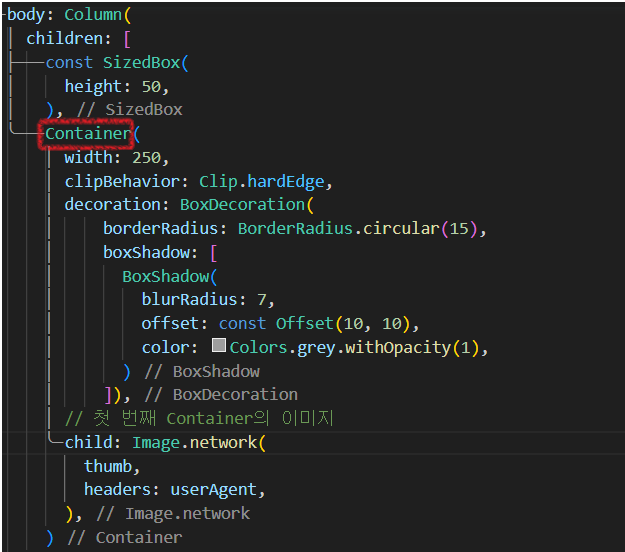
Task: Click the 'color:' property name
Action: tap(170, 348)
